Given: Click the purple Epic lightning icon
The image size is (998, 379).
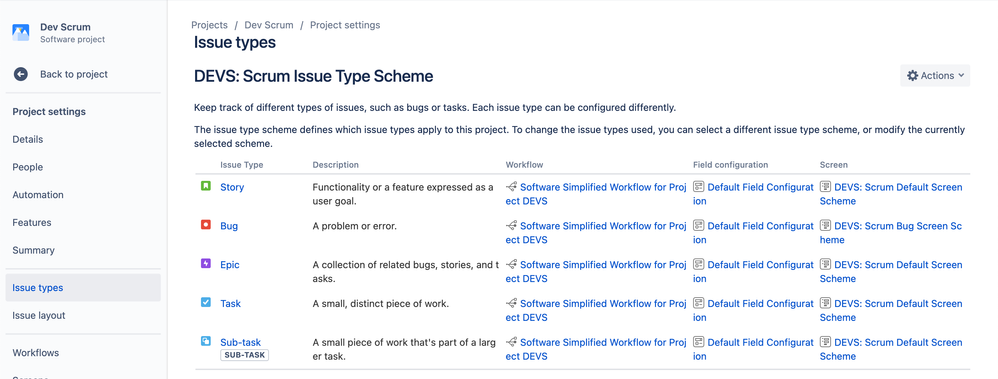Looking at the screenshot, I should [x=206, y=264].
